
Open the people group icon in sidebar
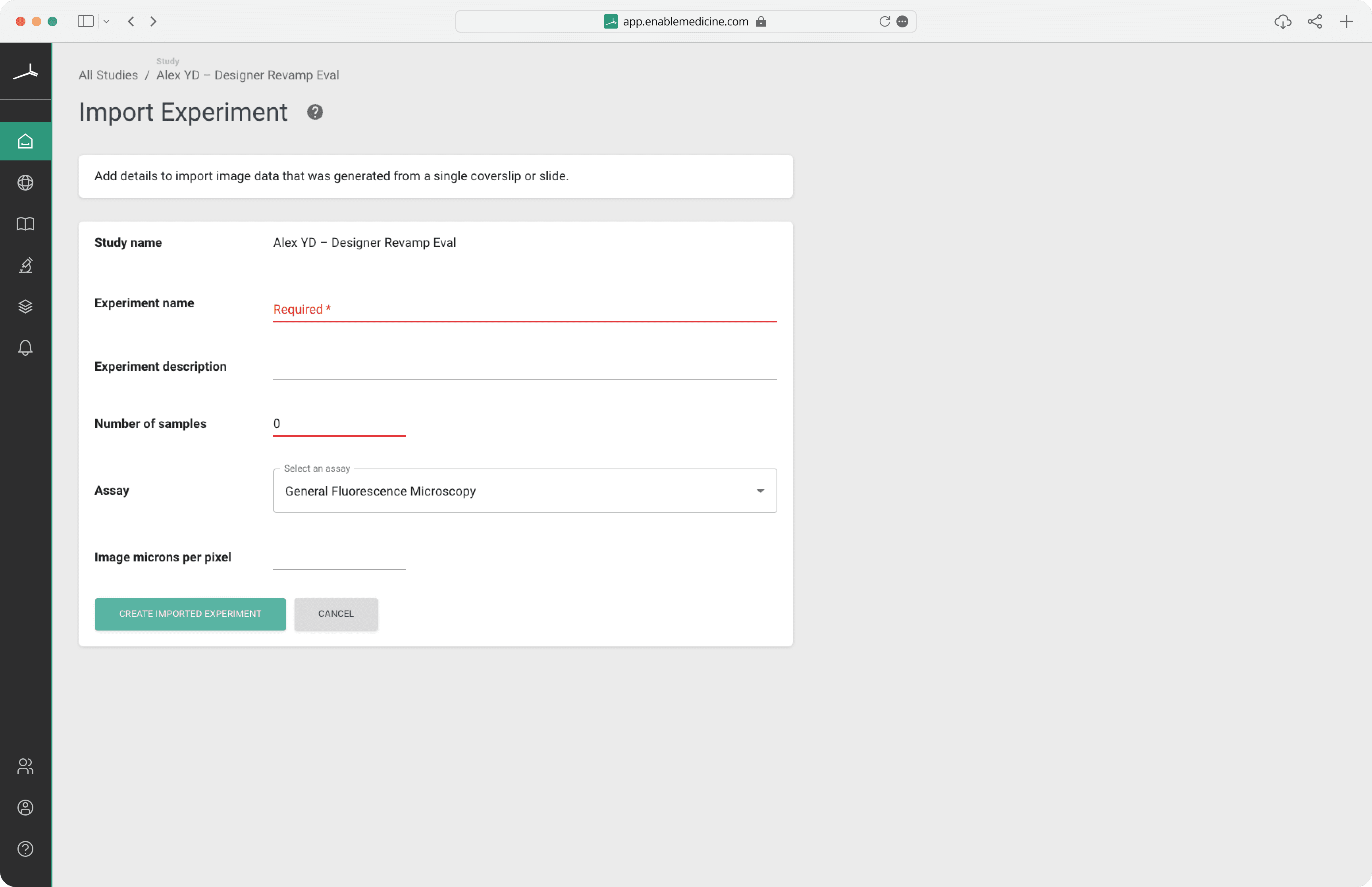(25, 766)
